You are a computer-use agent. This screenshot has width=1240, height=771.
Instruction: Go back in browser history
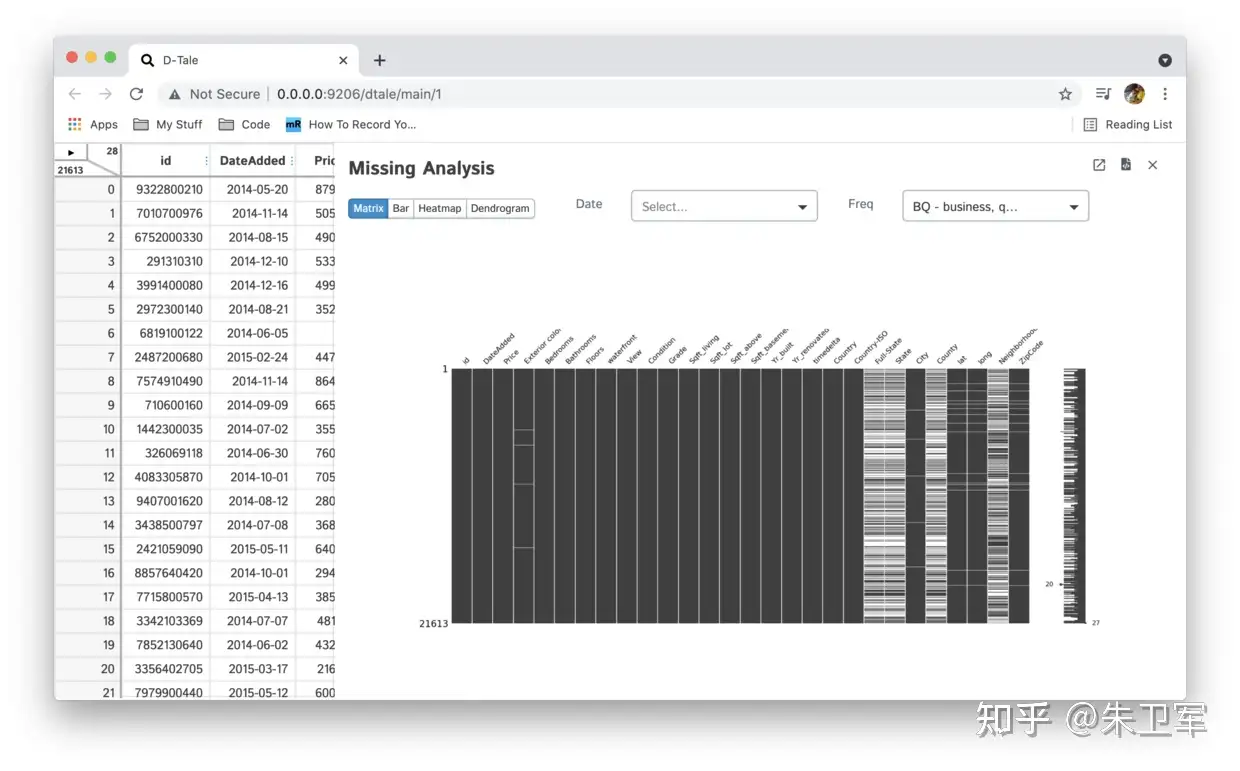(x=75, y=94)
